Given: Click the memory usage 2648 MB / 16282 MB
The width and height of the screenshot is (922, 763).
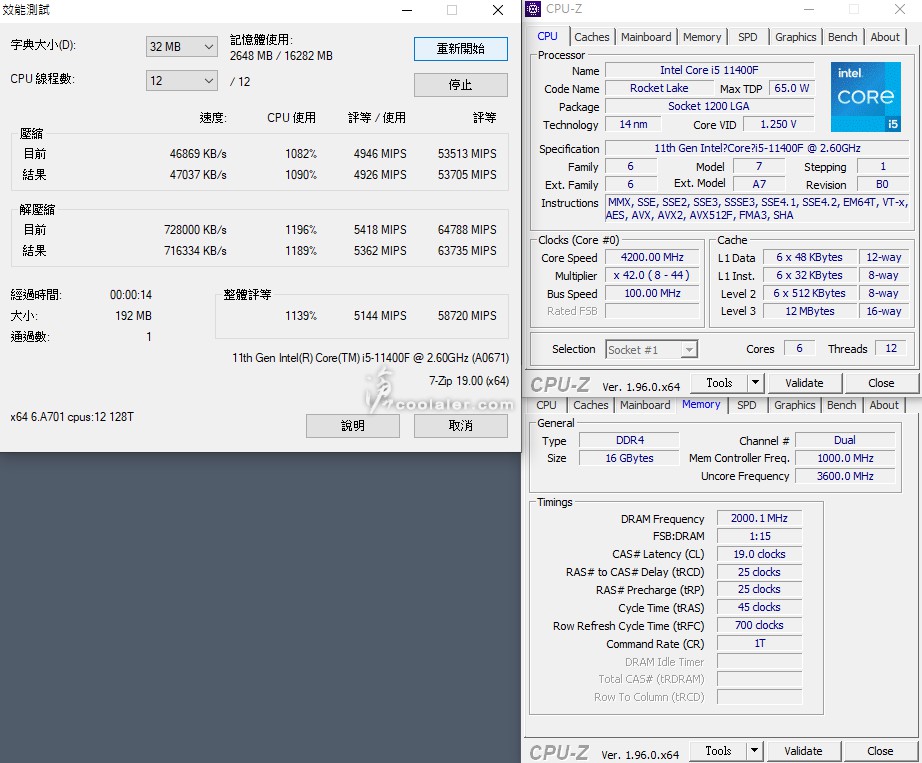Looking at the screenshot, I should (x=281, y=56).
